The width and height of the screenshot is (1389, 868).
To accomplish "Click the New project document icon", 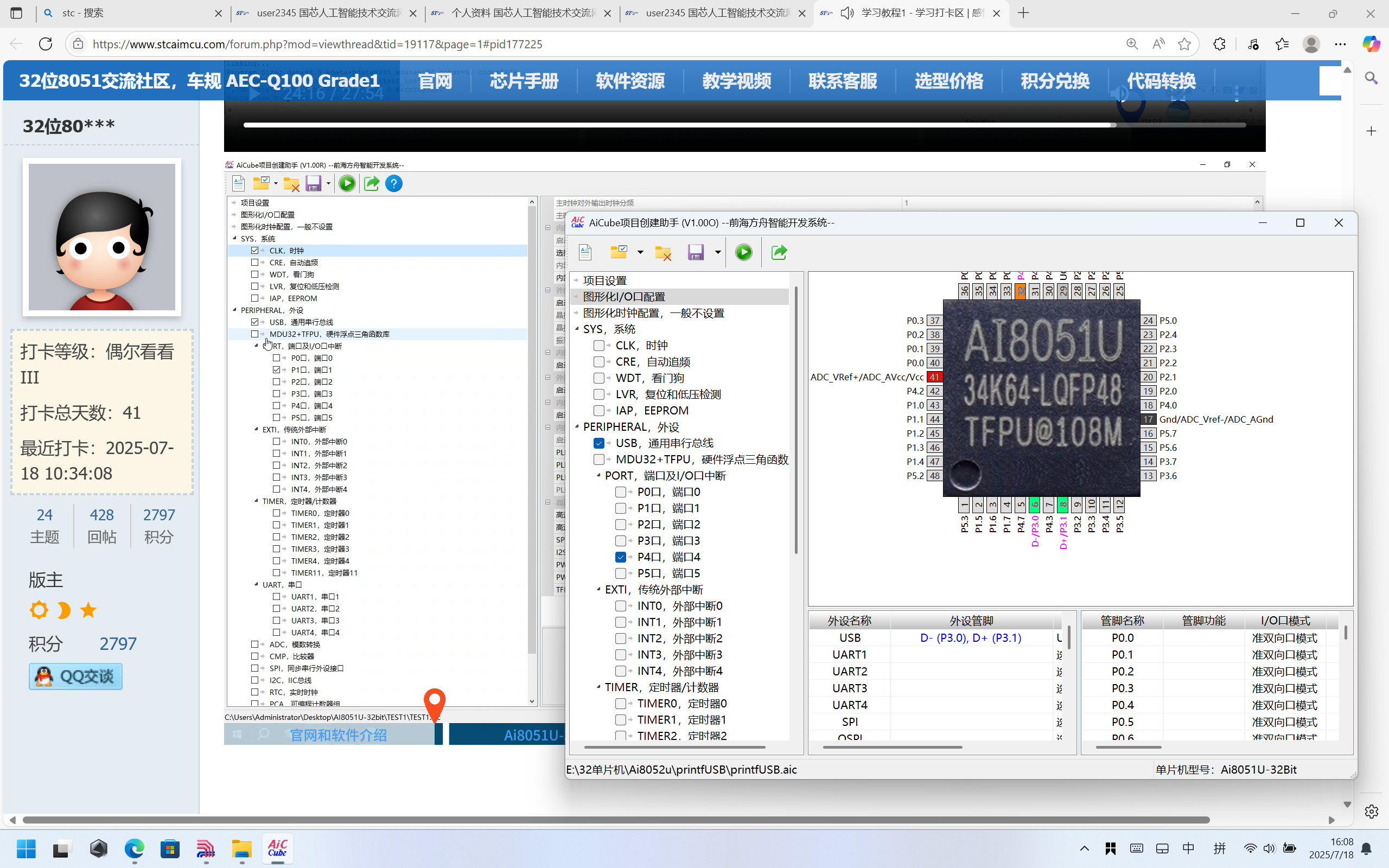I will point(585,252).
